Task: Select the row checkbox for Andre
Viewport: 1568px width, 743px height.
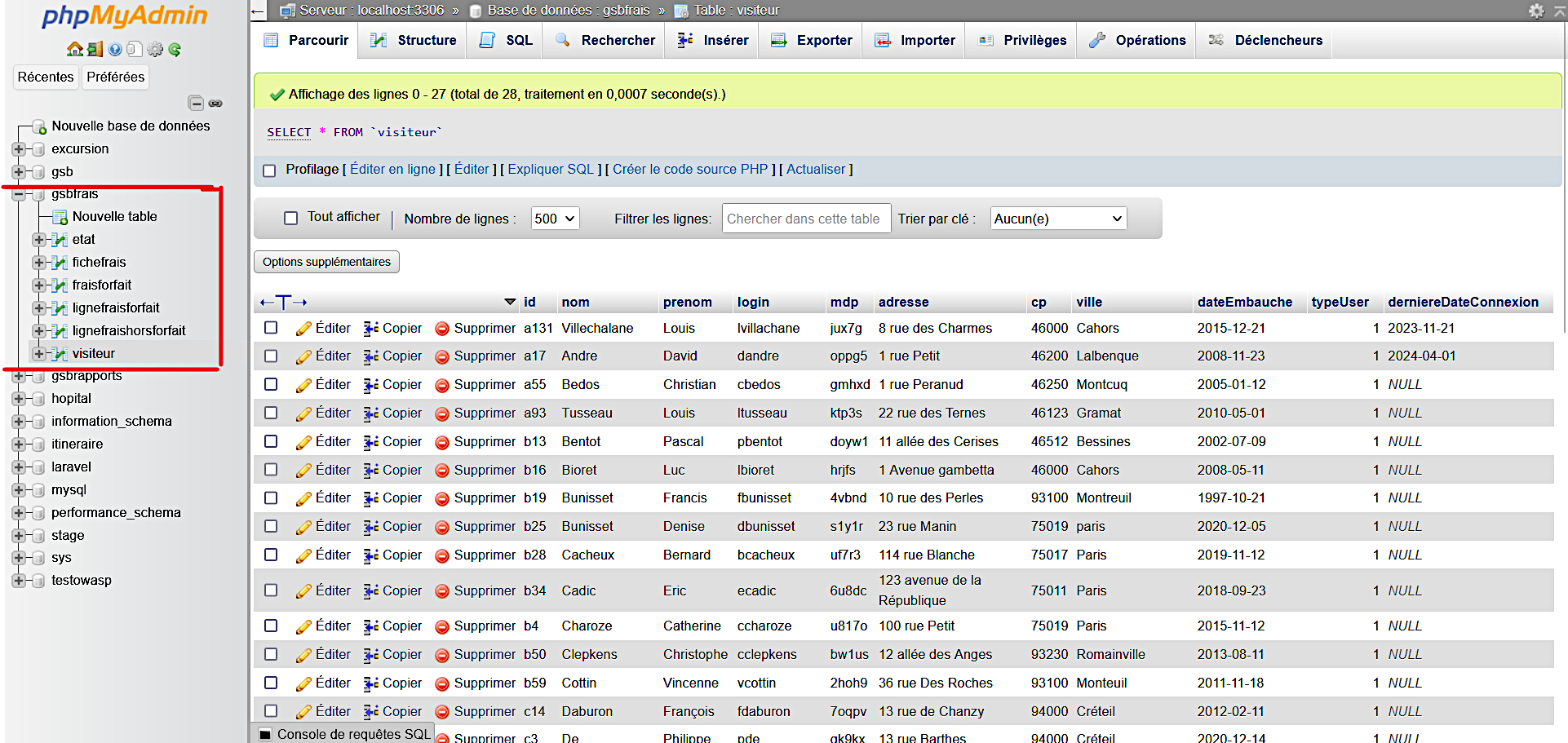Action: [x=271, y=356]
